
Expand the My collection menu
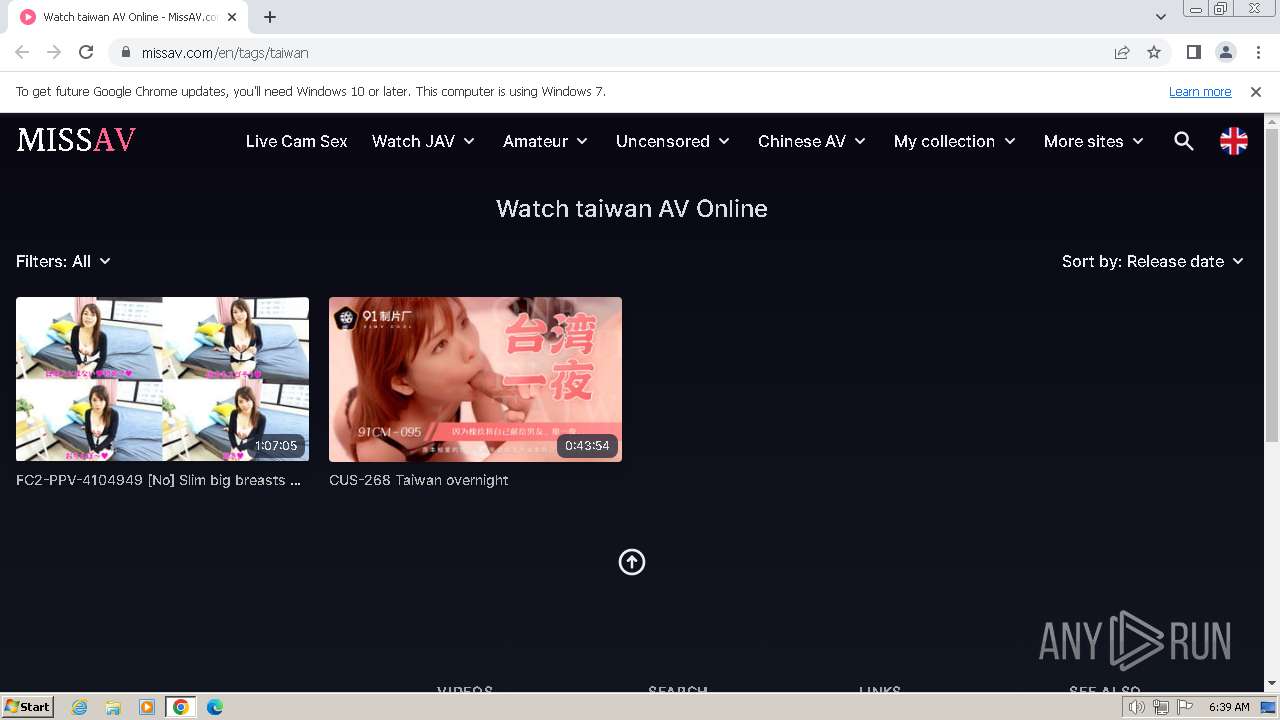pos(955,141)
